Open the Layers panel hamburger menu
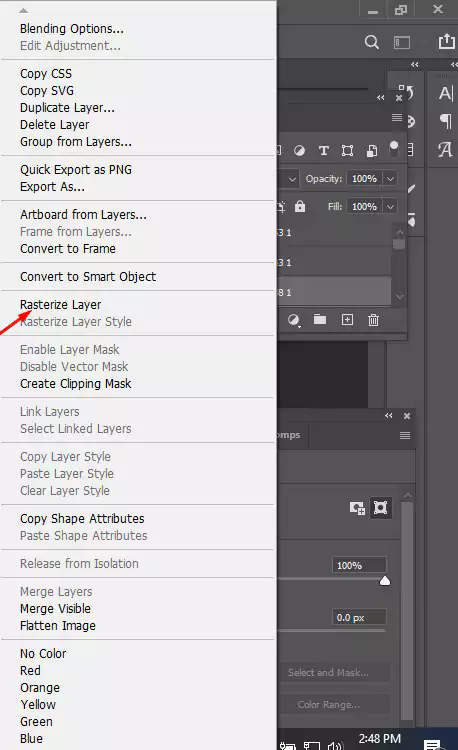 click(397, 117)
